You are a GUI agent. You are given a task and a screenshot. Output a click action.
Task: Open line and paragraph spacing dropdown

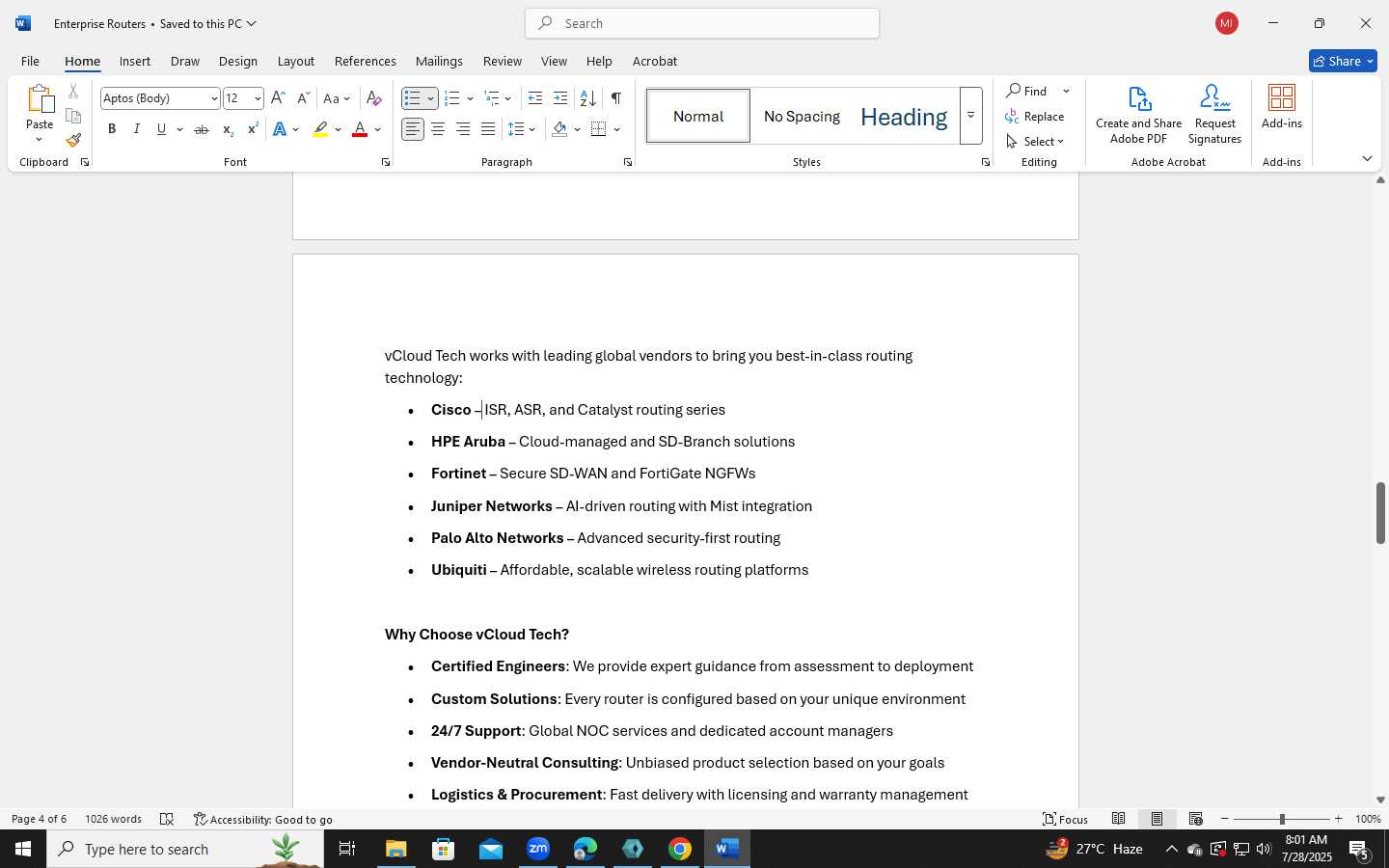click(x=522, y=129)
